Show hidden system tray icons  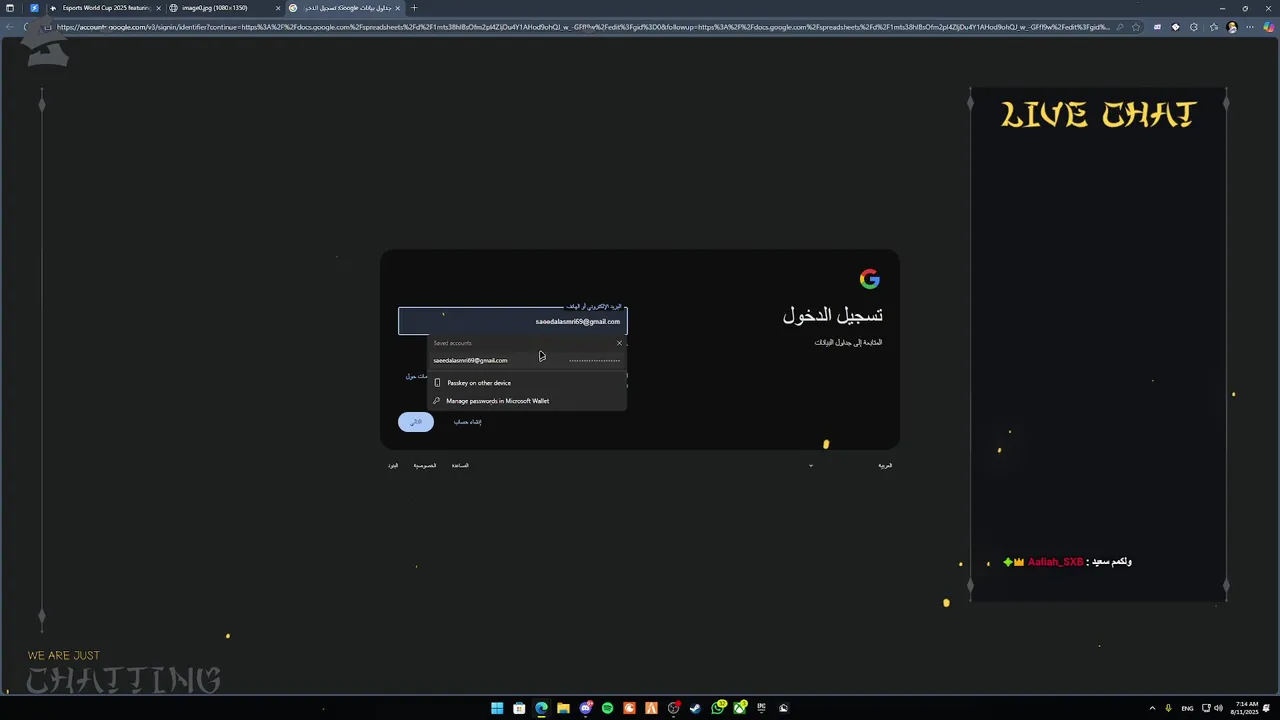[x=1152, y=708]
